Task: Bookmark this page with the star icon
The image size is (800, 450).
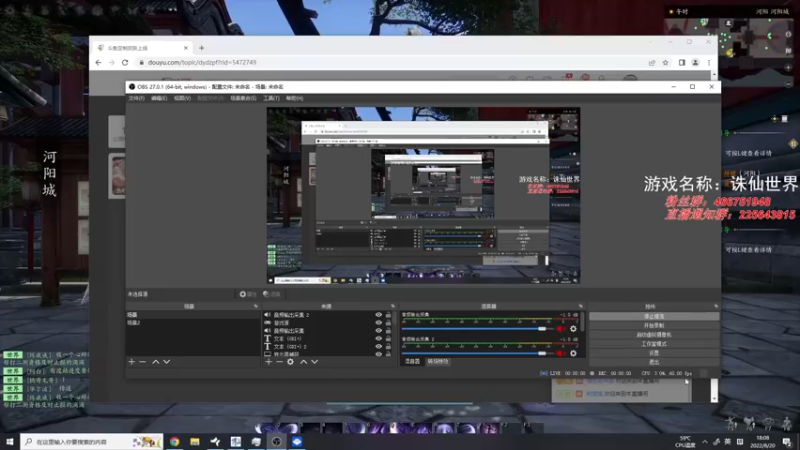Action: [665, 63]
